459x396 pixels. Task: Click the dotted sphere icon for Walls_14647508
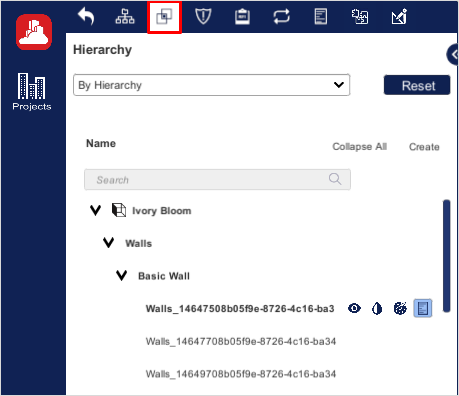tap(400, 308)
